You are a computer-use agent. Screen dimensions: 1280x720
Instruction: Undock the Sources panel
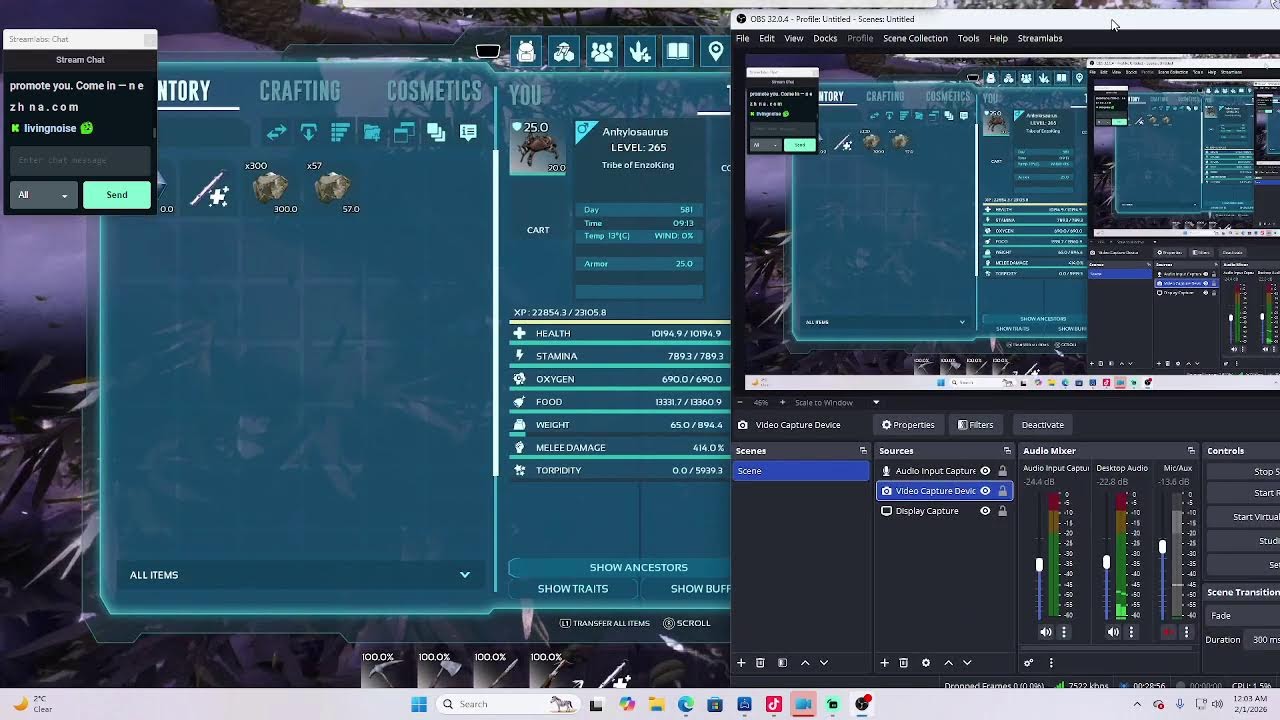1007,451
